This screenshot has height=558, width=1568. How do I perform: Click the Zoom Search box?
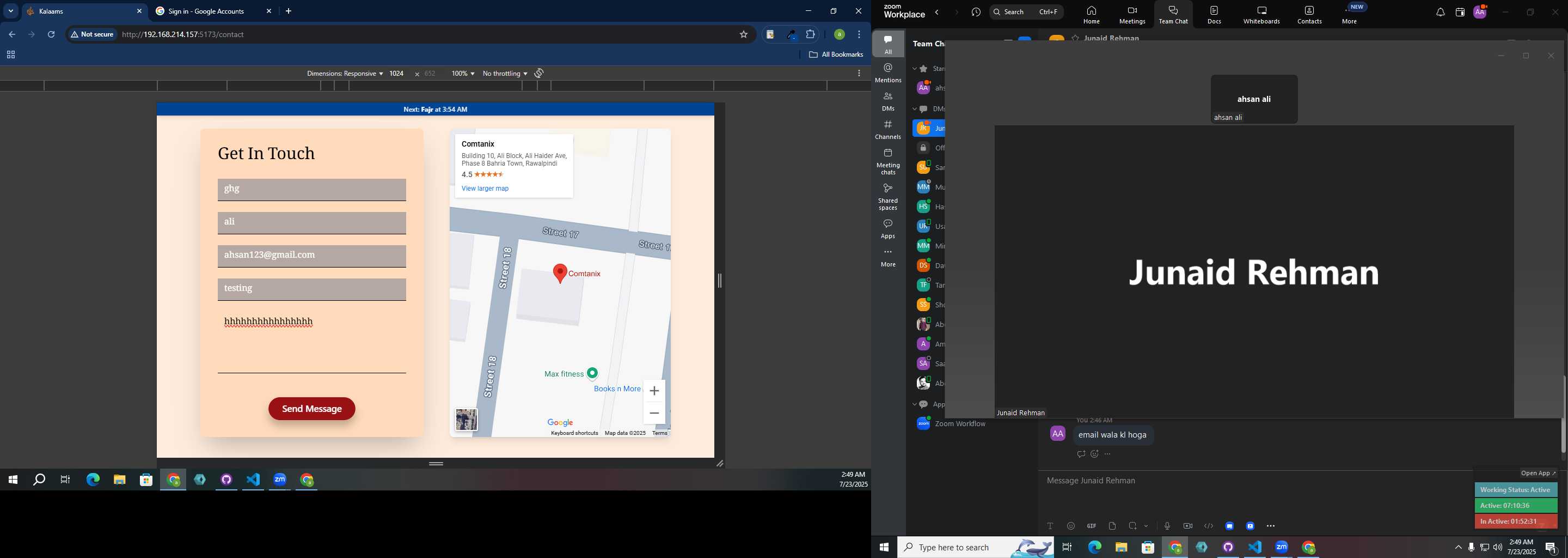coord(1026,11)
